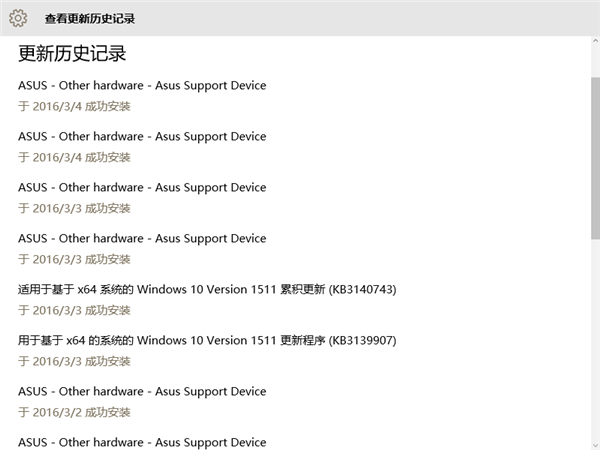Click the settings gear icon
Screen dimensions: 600x450
click(18, 18)
